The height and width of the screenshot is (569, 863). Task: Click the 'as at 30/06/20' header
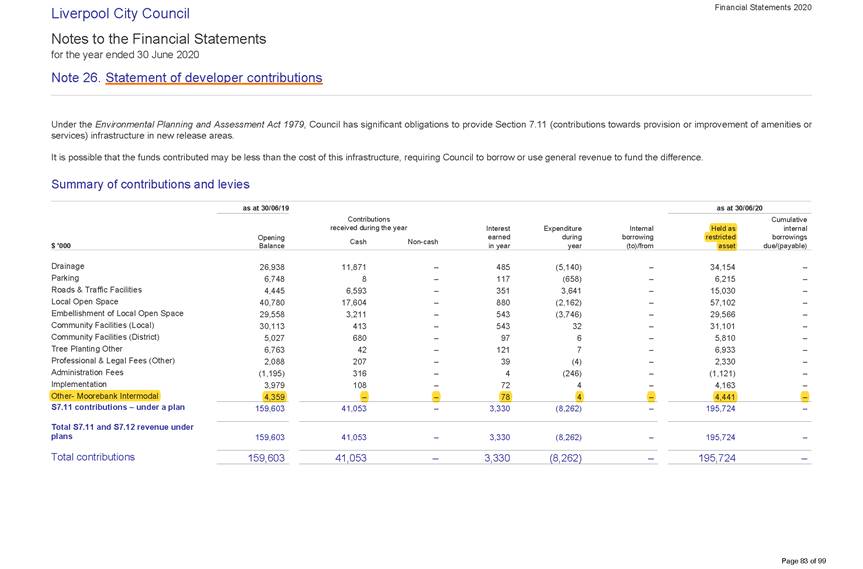coord(740,209)
